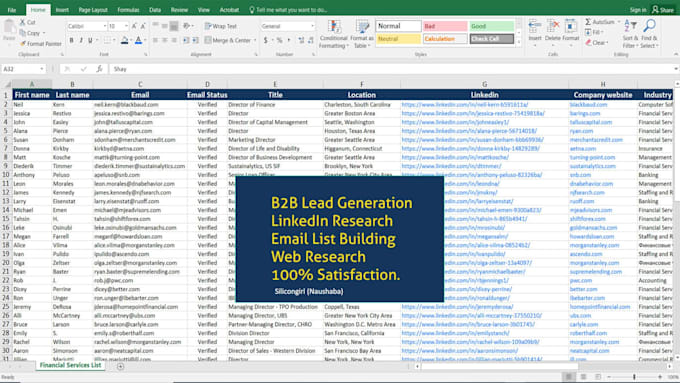
Task: Apply the Neutral cell style
Action: [x=398, y=39]
